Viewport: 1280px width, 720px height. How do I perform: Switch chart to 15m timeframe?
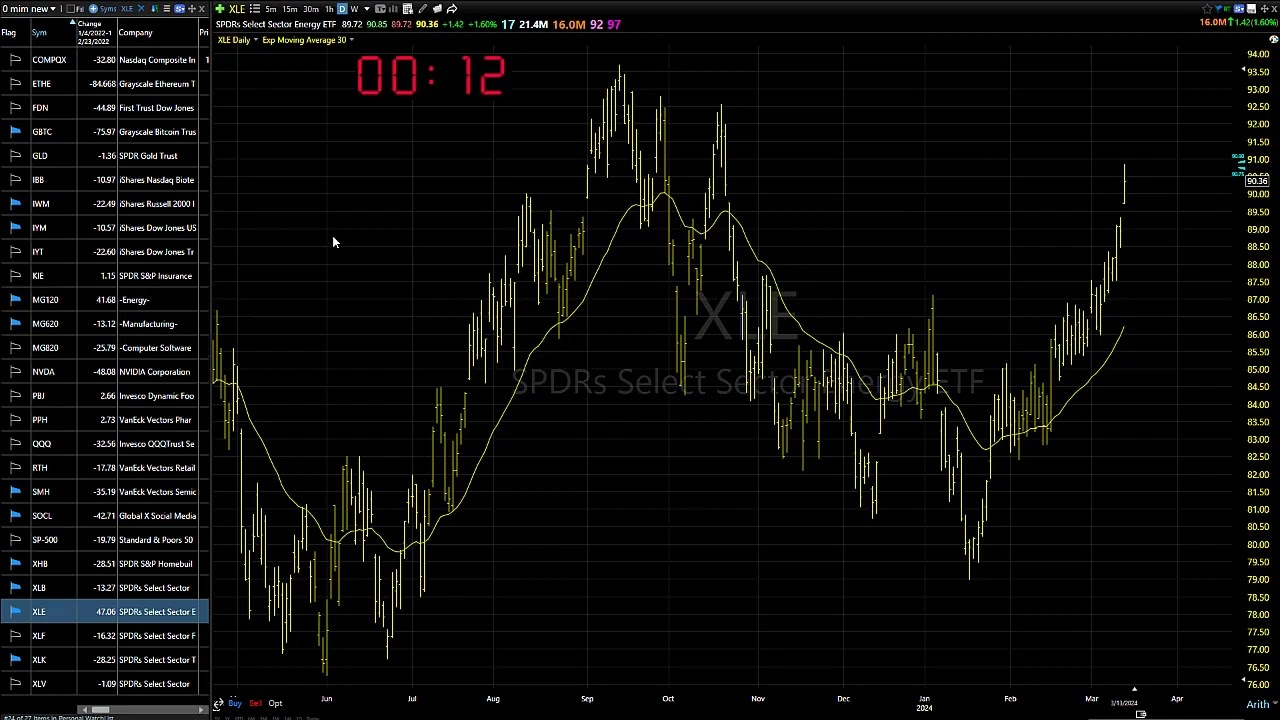click(290, 9)
